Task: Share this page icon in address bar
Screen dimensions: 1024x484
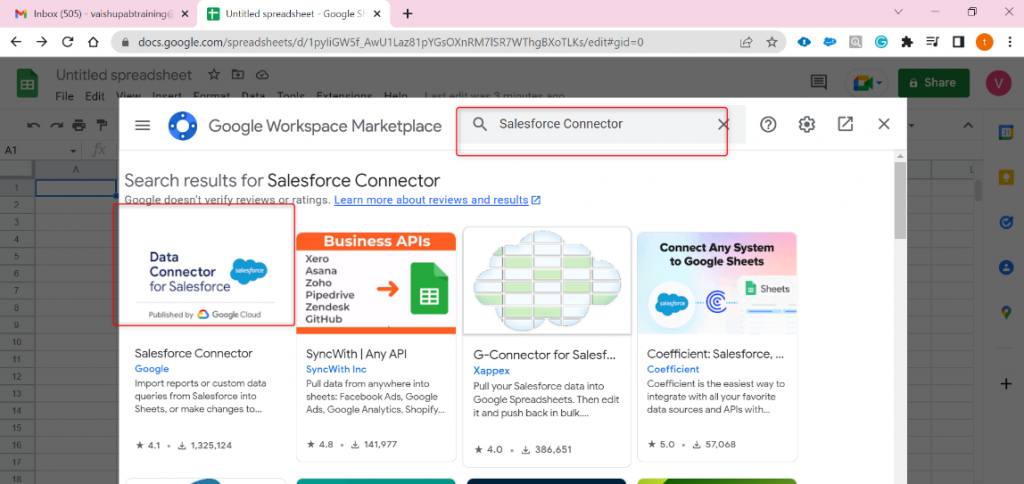Action: click(746, 42)
